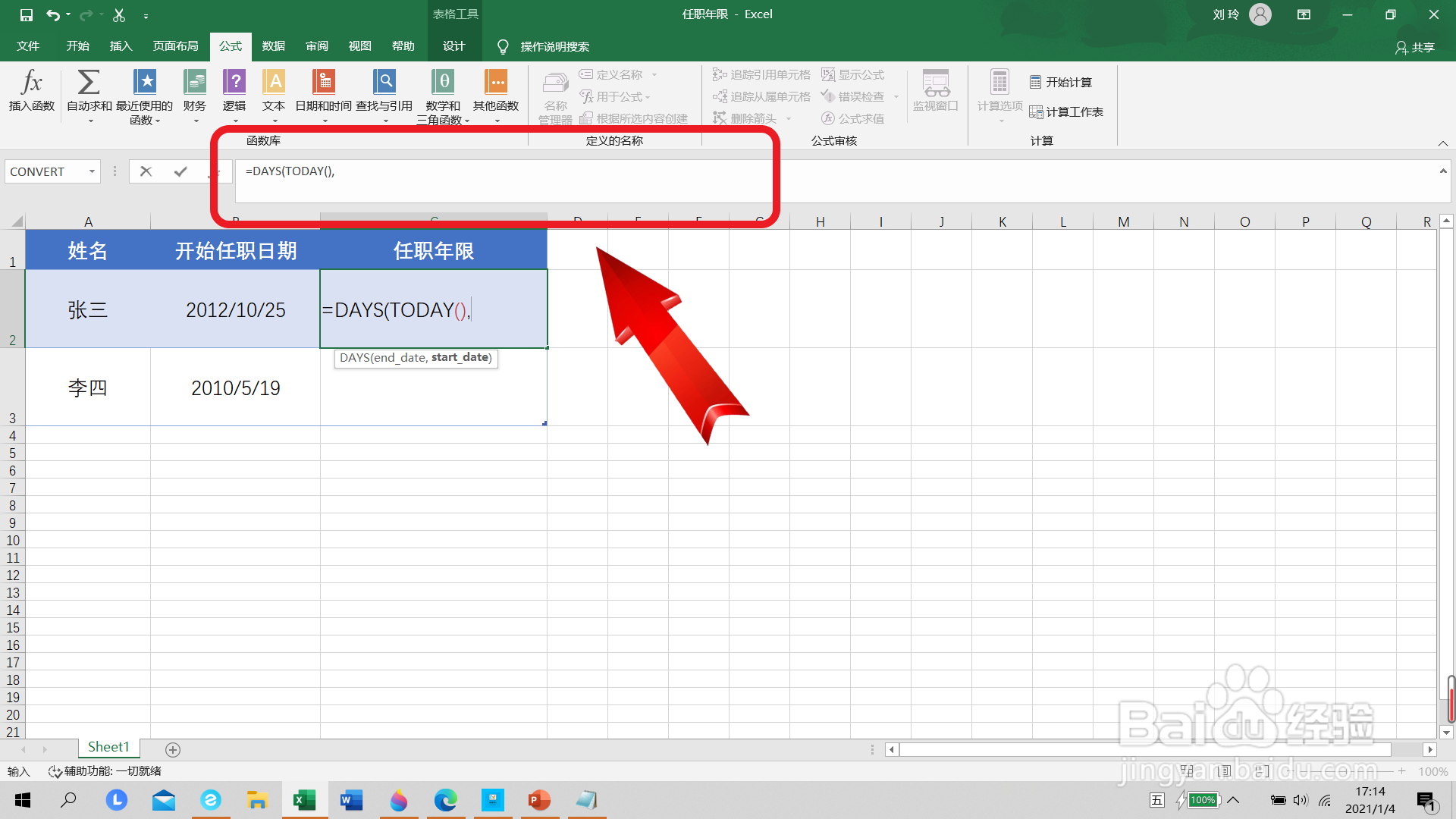Cancel formula entry with X button
The height and width of the screenshot is (819, 1456).
point(146,171)
